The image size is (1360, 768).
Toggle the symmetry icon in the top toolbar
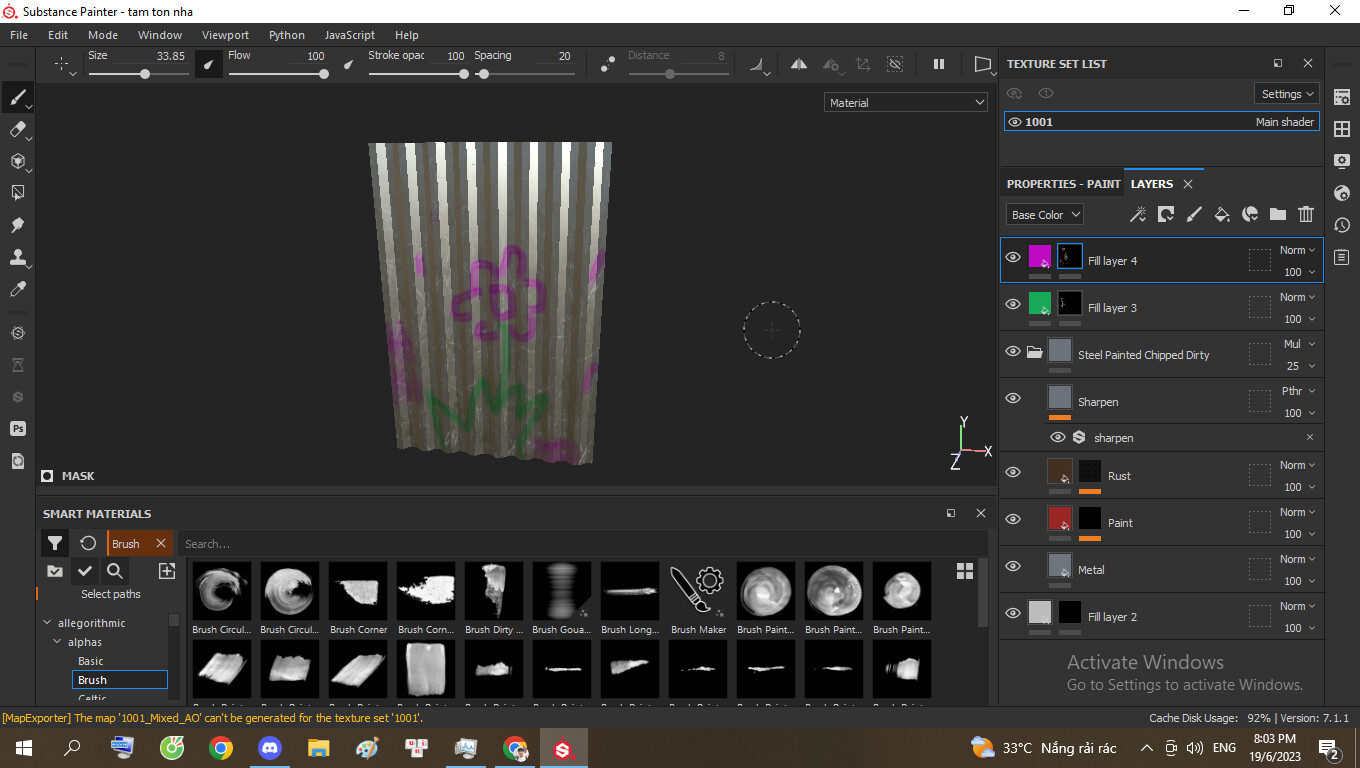(x=799, y=64)
